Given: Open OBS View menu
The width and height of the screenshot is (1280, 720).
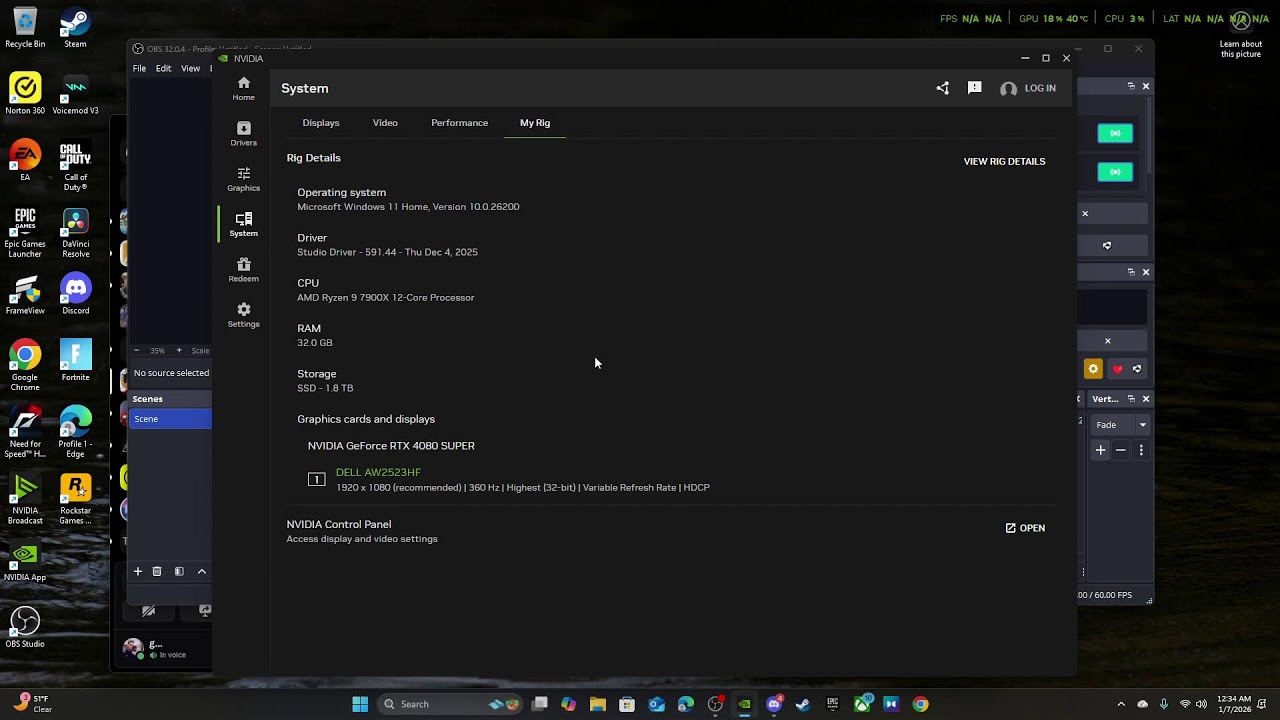Looking at the screenshot, I should tap(190, 69).
